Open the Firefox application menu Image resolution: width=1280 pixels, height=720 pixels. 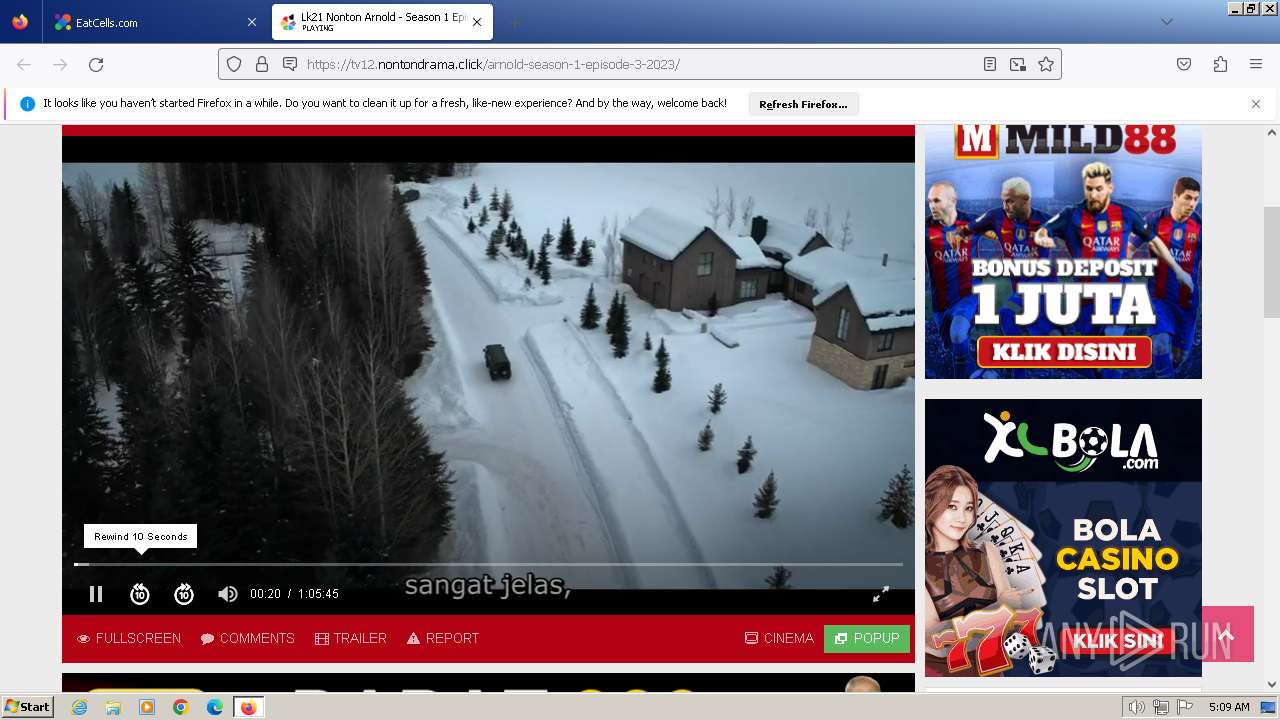tap(1256, 64)
